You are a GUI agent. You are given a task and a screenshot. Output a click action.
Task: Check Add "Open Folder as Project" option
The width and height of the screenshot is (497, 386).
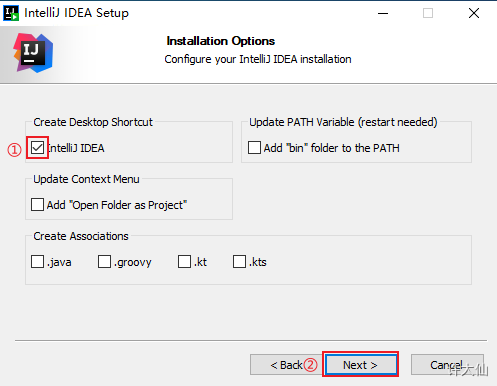click(37, 205)
